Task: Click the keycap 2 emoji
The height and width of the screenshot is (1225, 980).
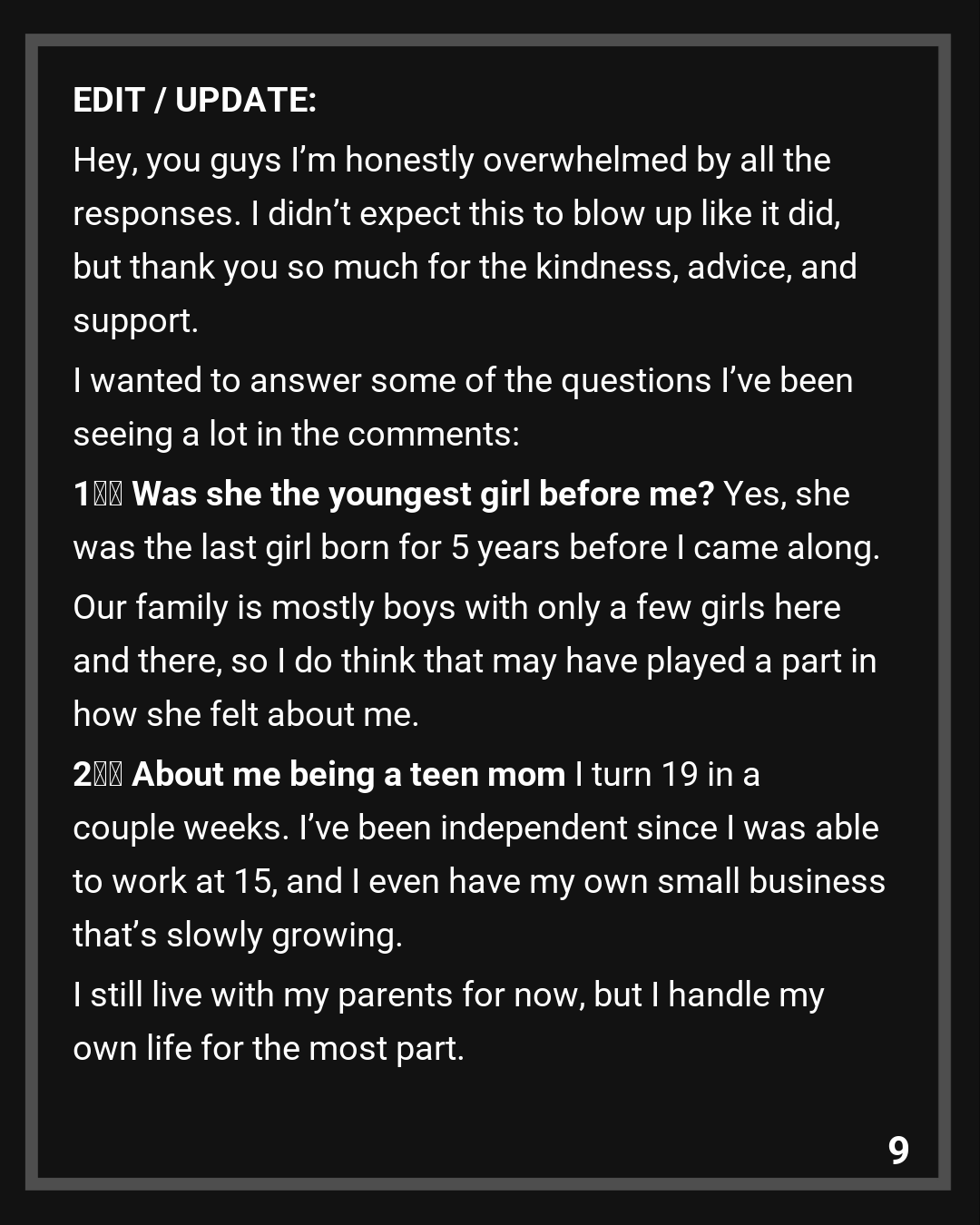Action: point(98,775)
